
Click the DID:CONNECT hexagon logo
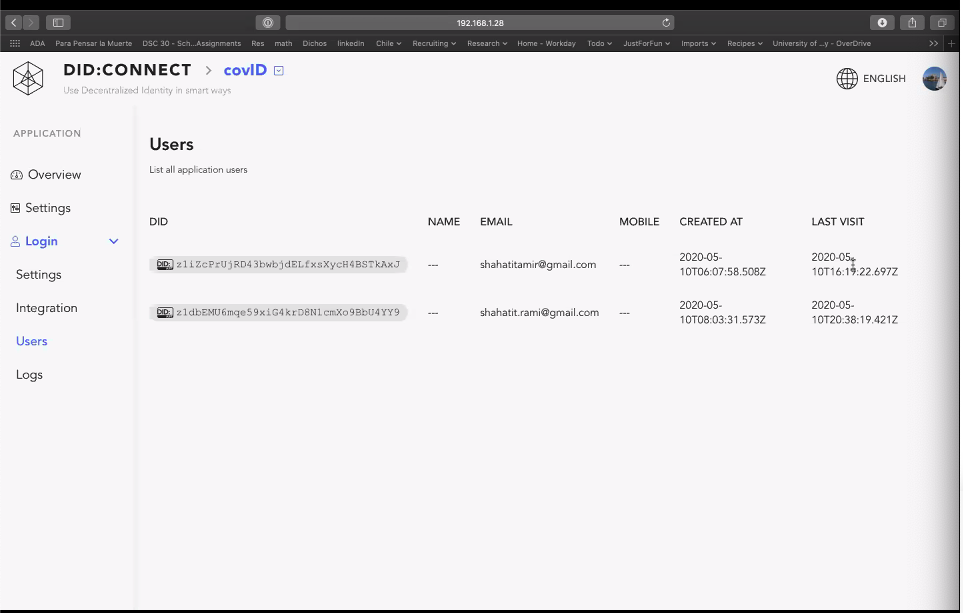(x=28, y=77)
